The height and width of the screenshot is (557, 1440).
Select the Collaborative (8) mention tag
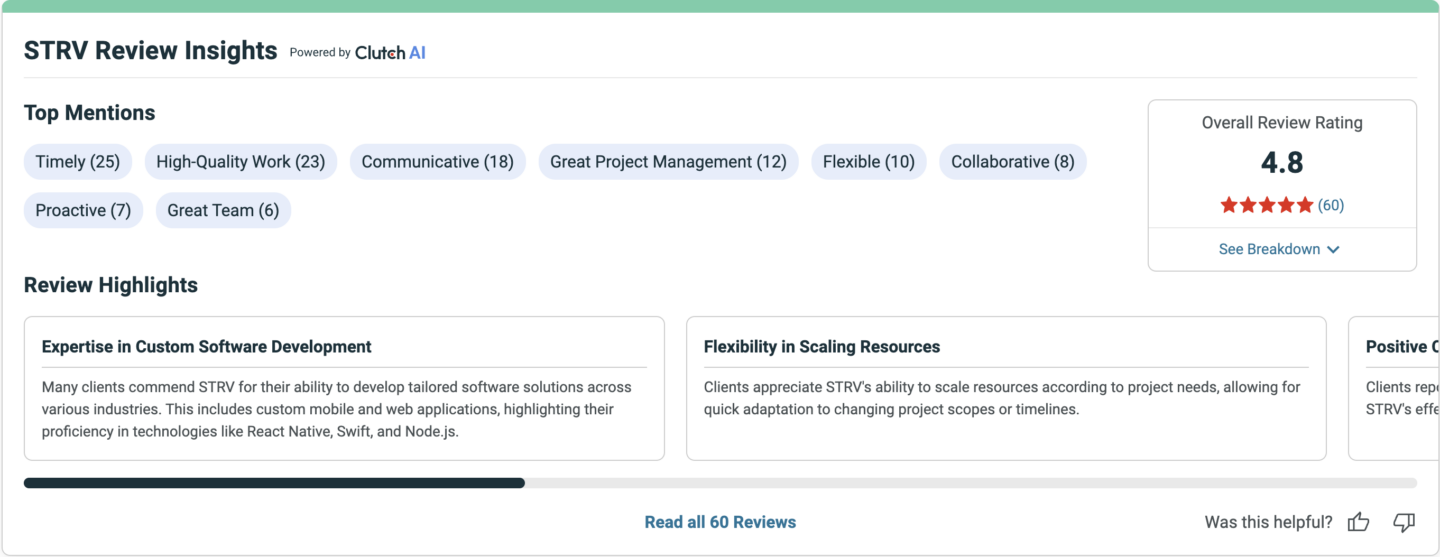(x=1013, y=162)
